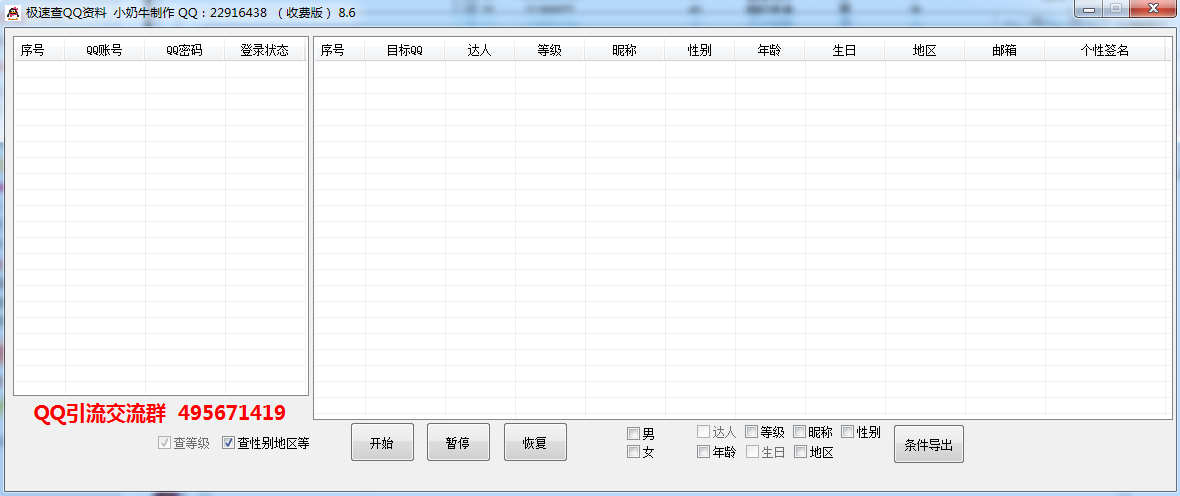Click the 个性签名 column header

[x=1104, y=50]
